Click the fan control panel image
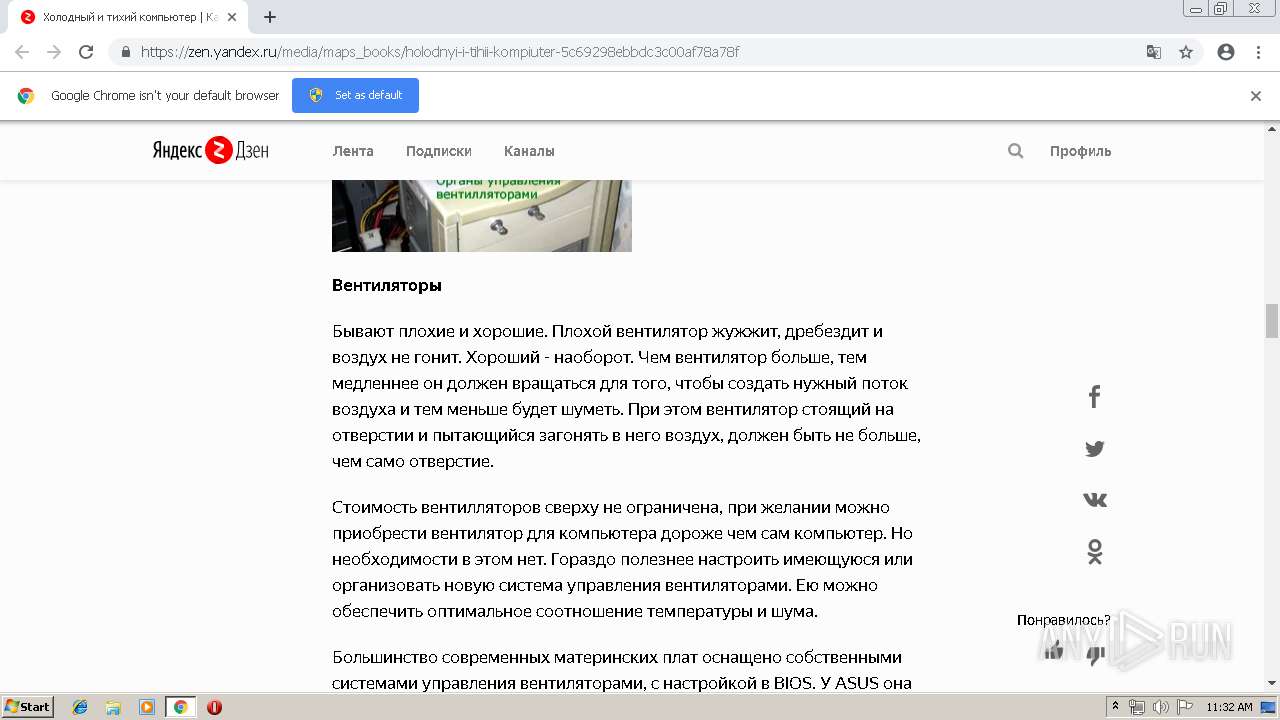Viewport: 1280px width, 720px height. pyautogui.click(x=482, y=216)
